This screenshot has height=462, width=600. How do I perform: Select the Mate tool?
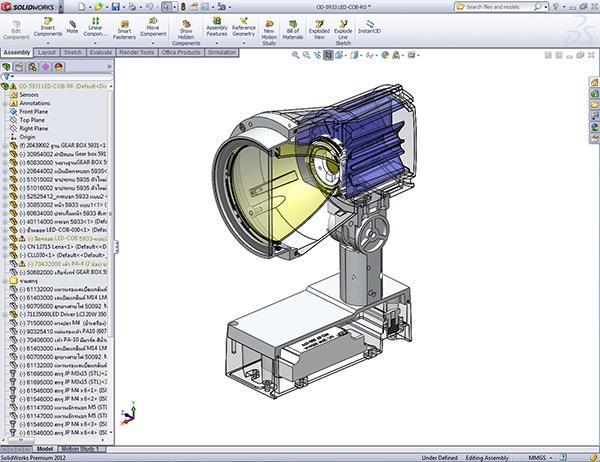click(72, 27)
